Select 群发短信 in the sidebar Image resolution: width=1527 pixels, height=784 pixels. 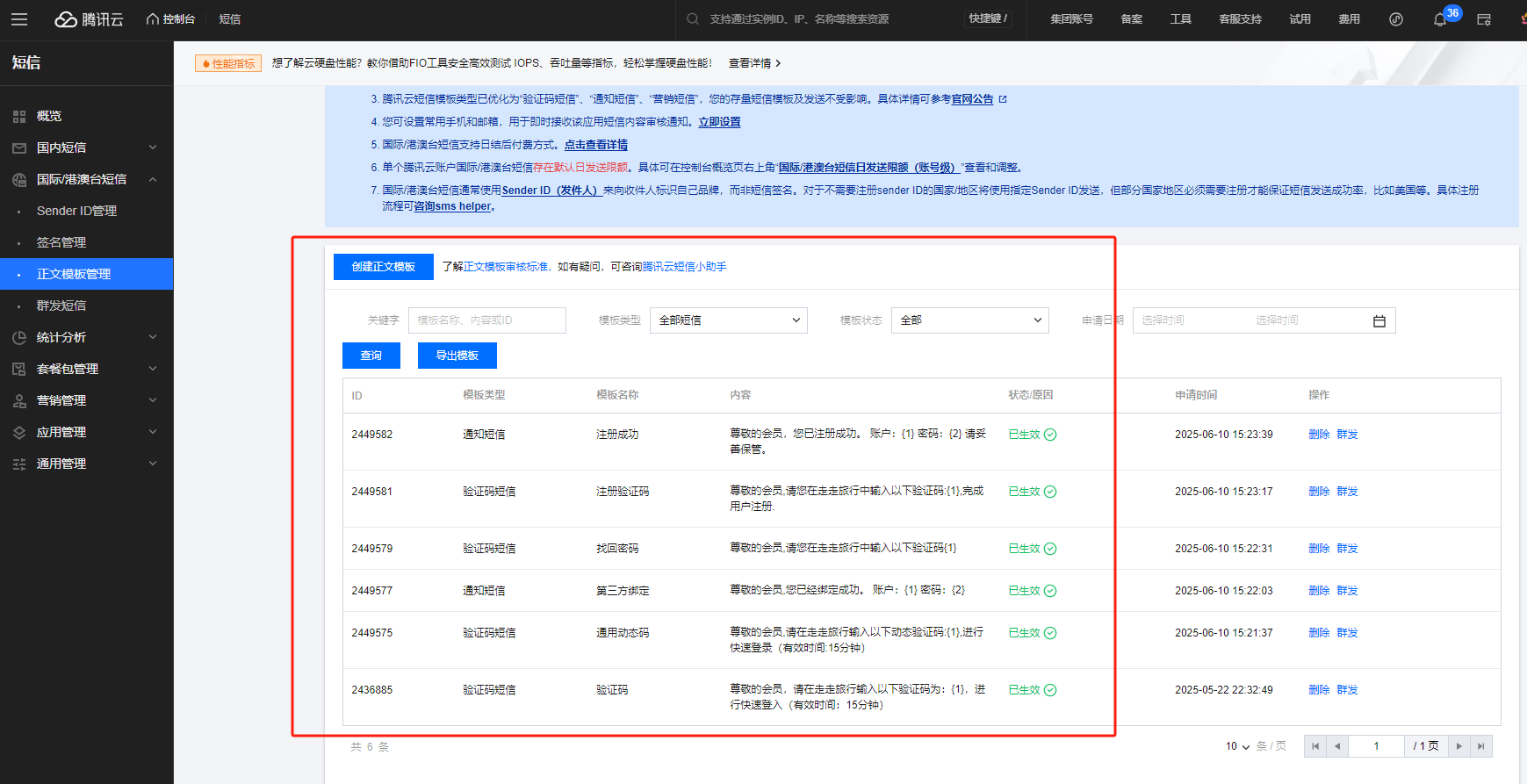click(x=61, y=306)
